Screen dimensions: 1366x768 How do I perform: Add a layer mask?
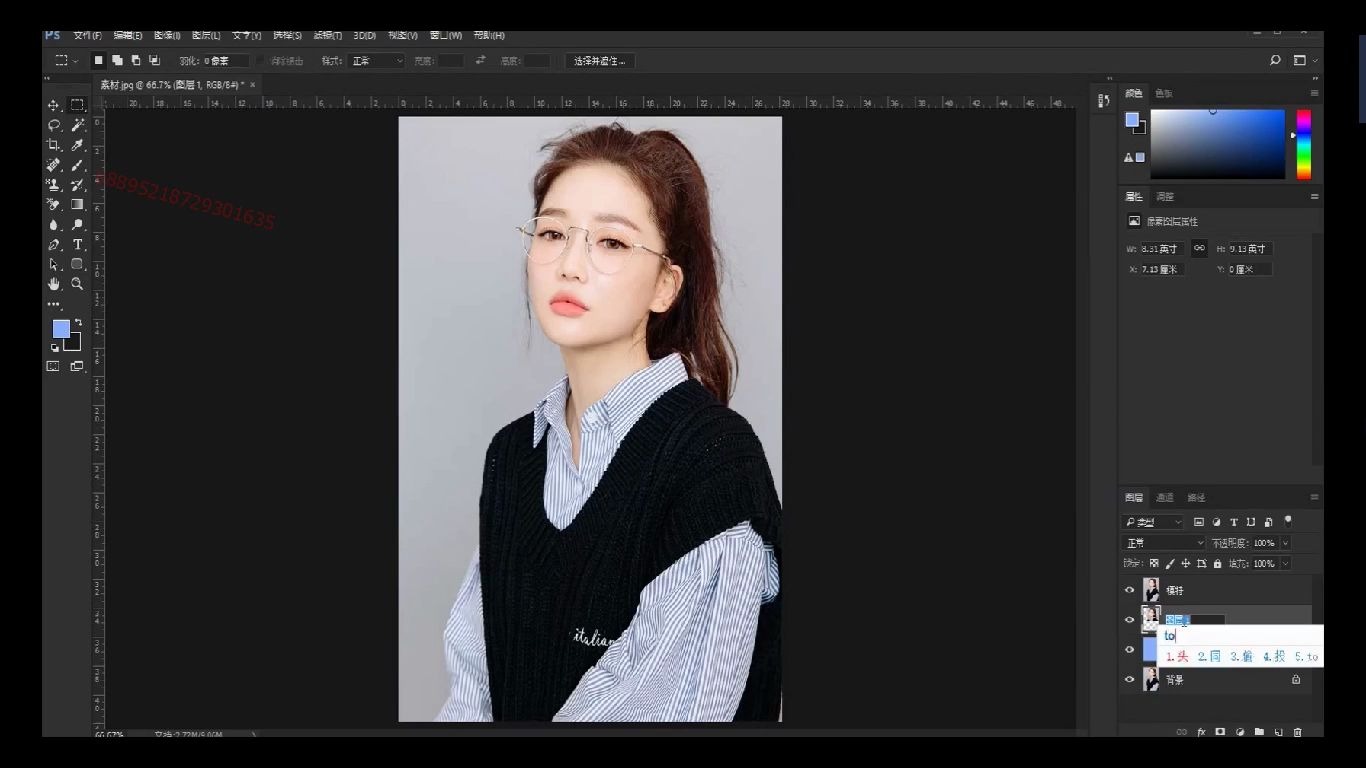tap(1220, 732)
